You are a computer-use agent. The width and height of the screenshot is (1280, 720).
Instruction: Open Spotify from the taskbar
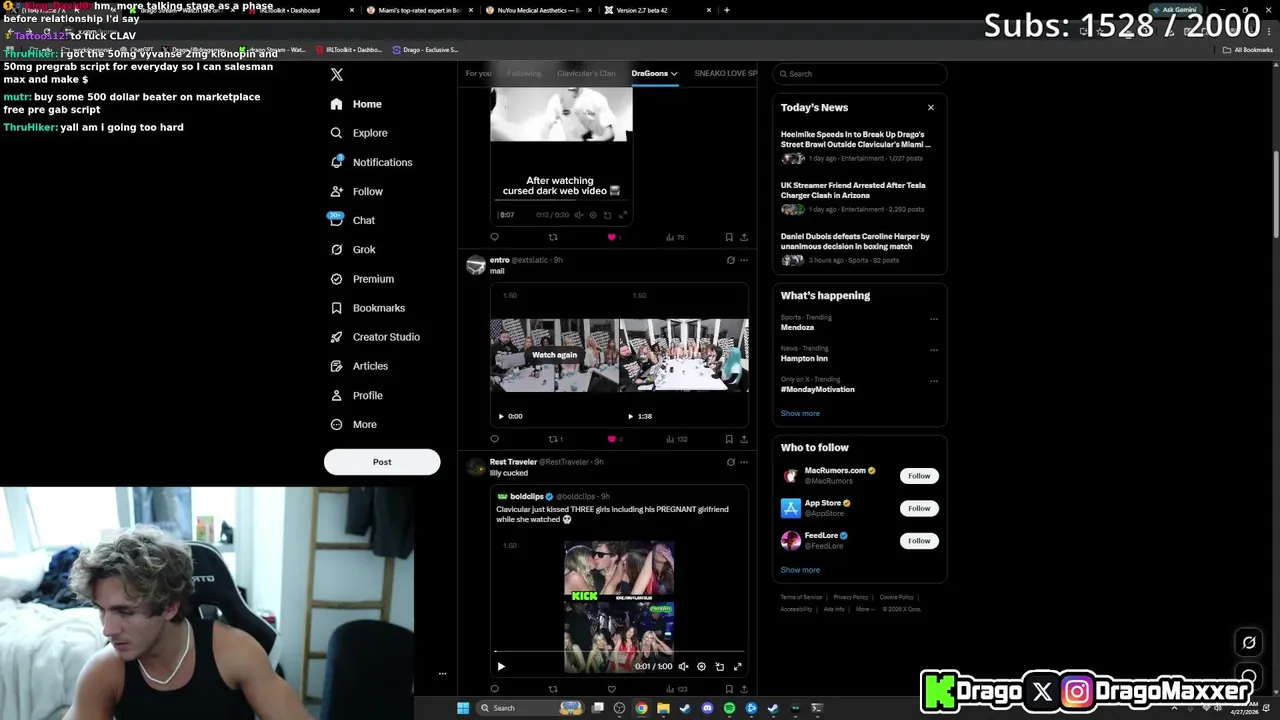[729, 708]
